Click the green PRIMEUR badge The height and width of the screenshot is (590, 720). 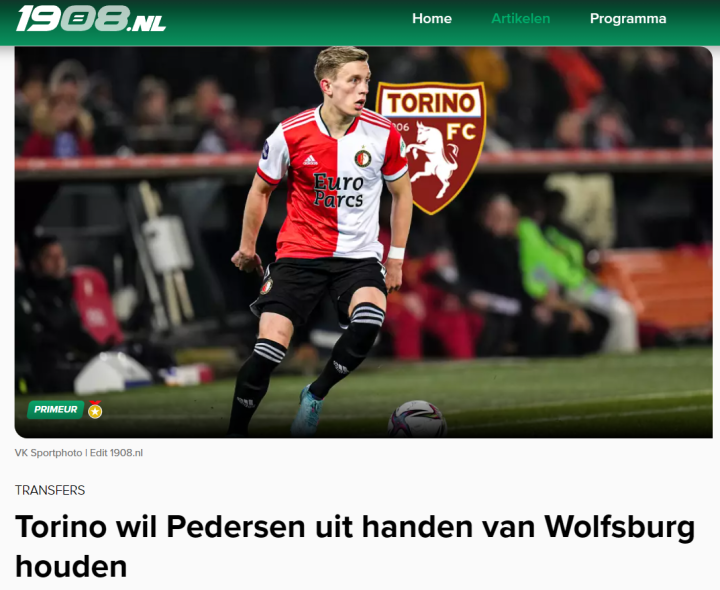click(56, 409)
